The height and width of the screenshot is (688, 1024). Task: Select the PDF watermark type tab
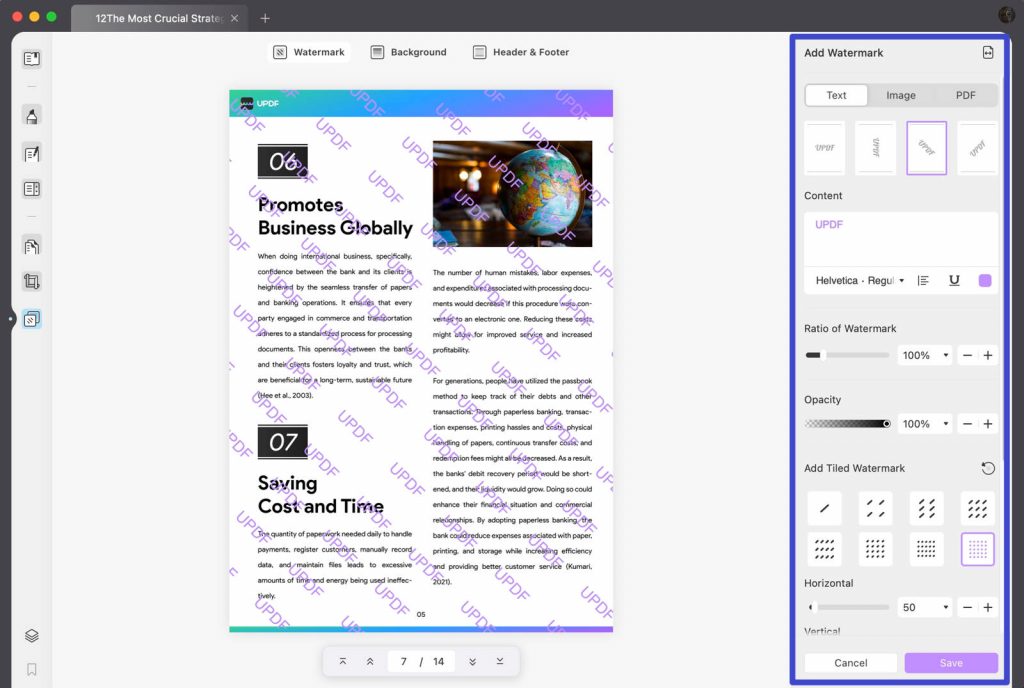[x=965, y=95]
